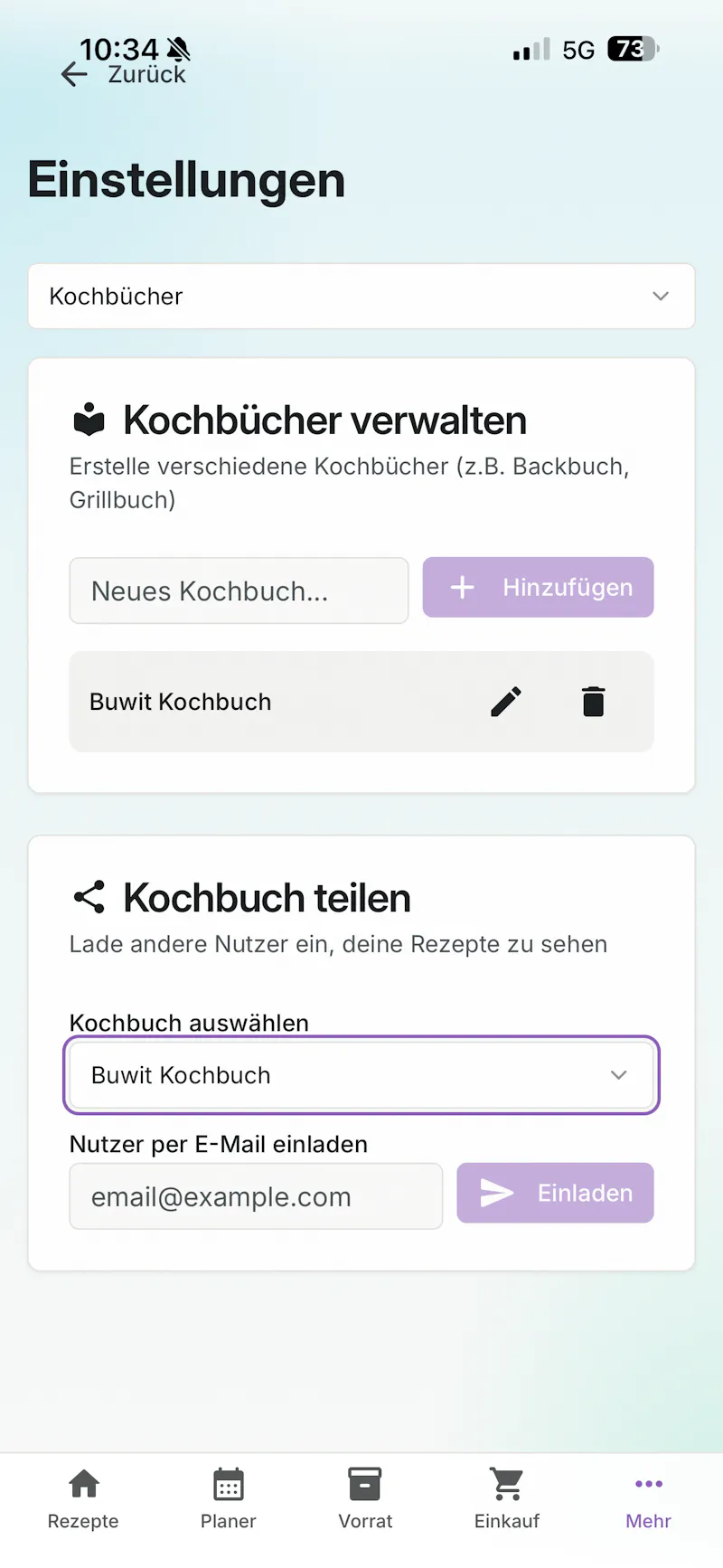Delete Buwit Kochbuch with the trash icon

[x=593, y=701]
